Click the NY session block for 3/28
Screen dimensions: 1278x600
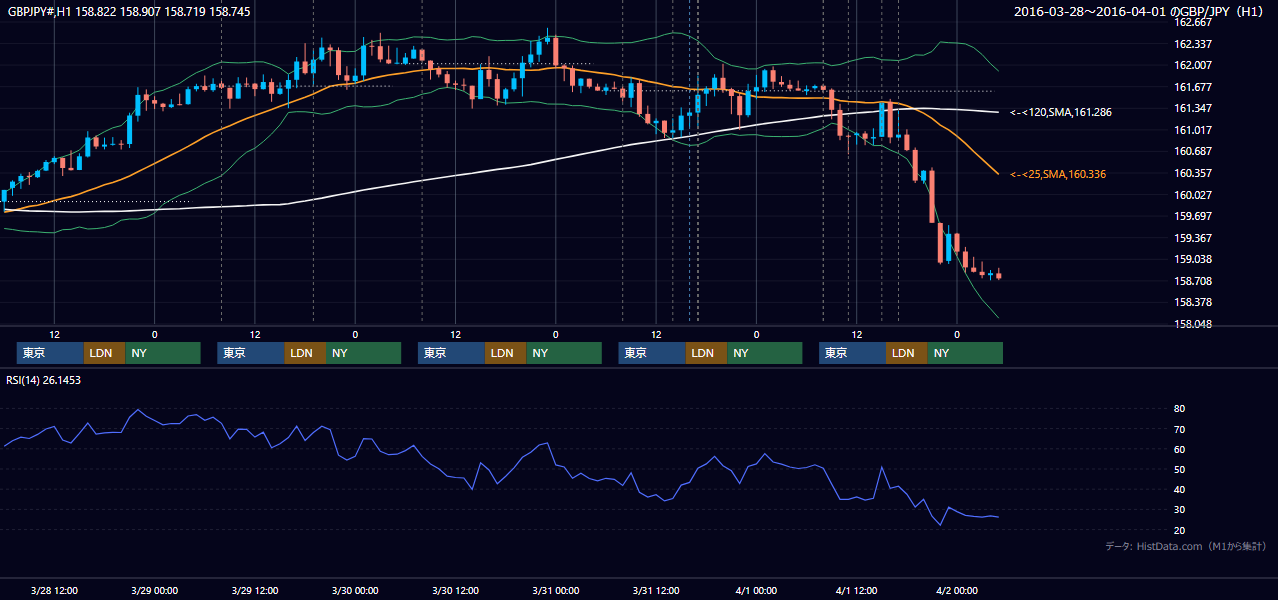pos(163,353)
